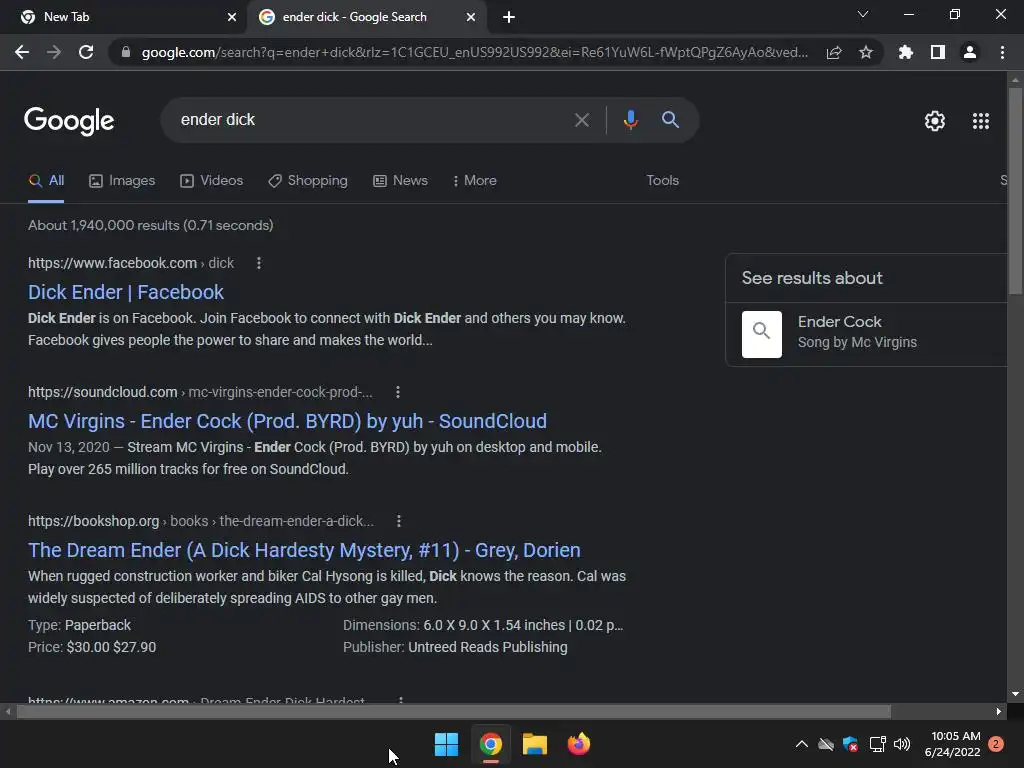1024x768 pixels.
Task: Click the scroll down arrow
Action: (x=1015, y=694)
